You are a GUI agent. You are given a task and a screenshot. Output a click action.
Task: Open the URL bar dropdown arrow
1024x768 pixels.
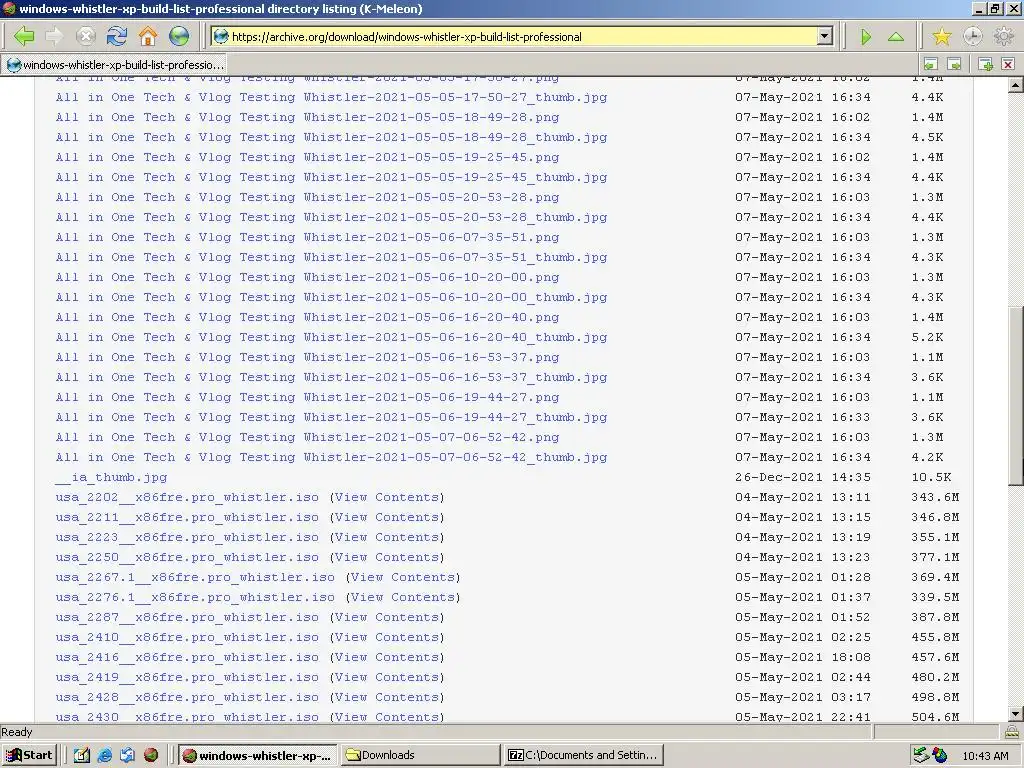(x=825, y=37)
